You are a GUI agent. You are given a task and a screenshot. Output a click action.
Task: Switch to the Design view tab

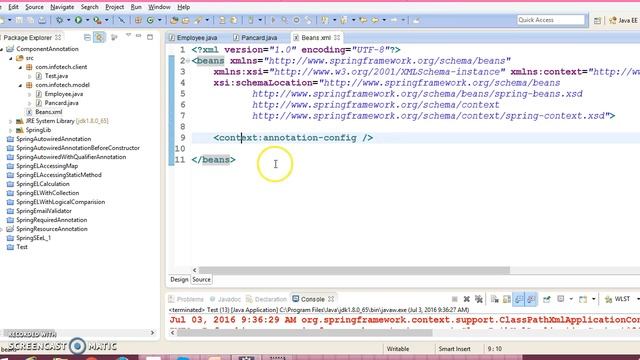tap(179, 280)
